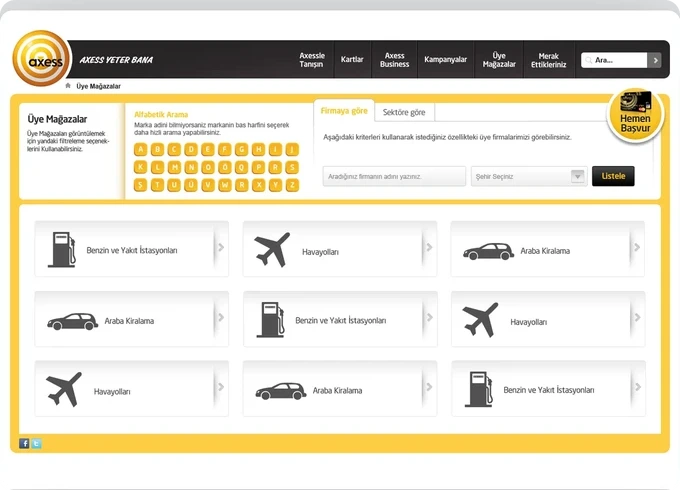680x490 pixels.
Task: Expand the middle-row Havayolları card arrow
Action: click(638, 317)
